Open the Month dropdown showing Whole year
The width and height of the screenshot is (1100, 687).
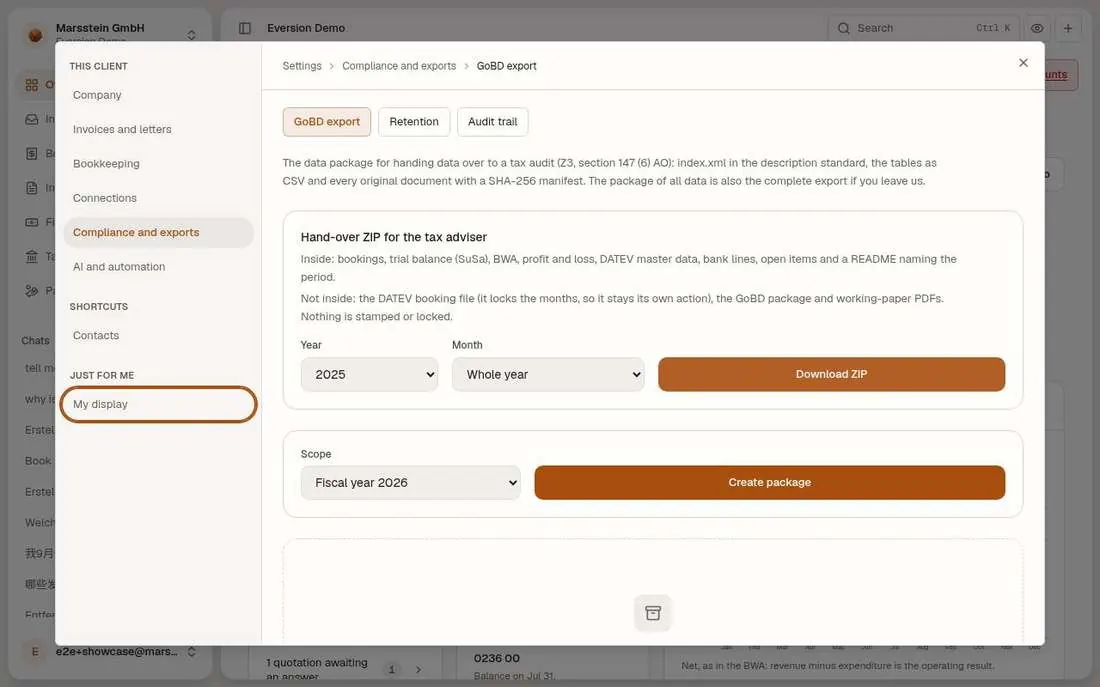click(548, 375)
